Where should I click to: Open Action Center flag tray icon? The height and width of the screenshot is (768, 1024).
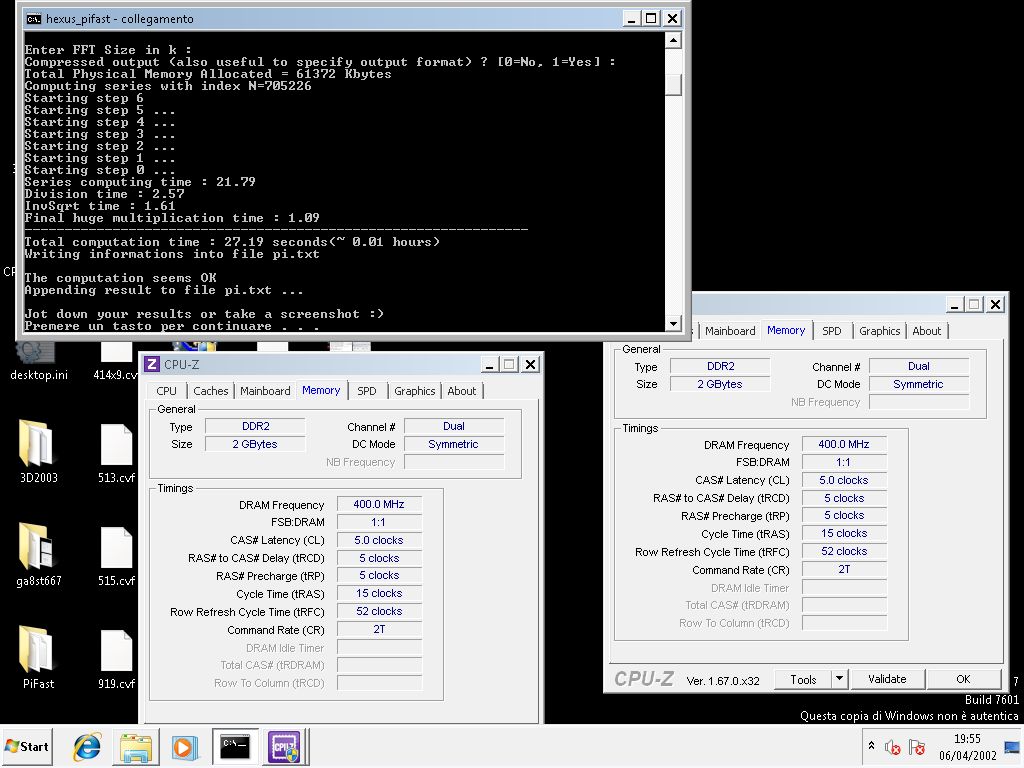(916, 746)
